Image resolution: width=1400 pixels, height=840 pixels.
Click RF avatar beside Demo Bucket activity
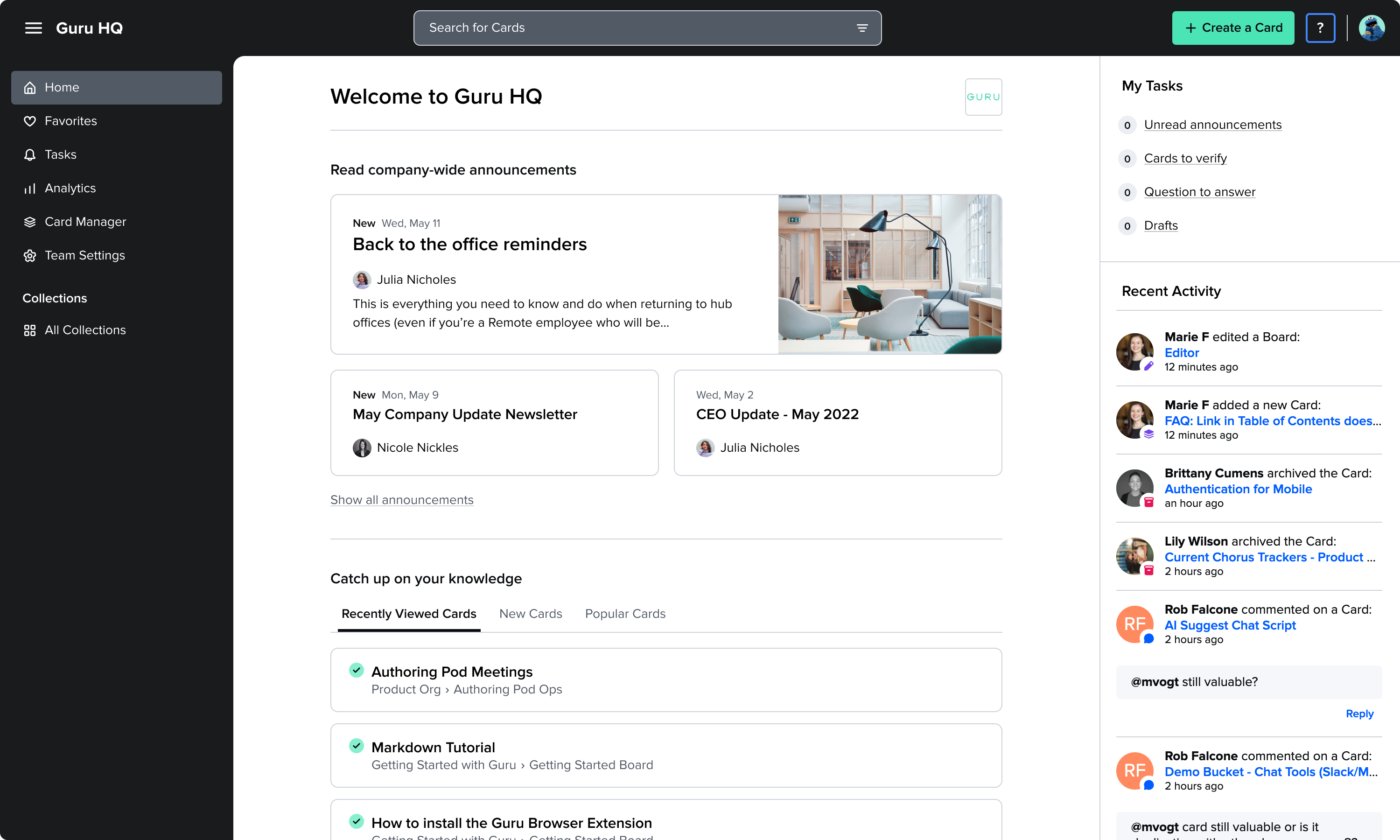pos(1134,771)
